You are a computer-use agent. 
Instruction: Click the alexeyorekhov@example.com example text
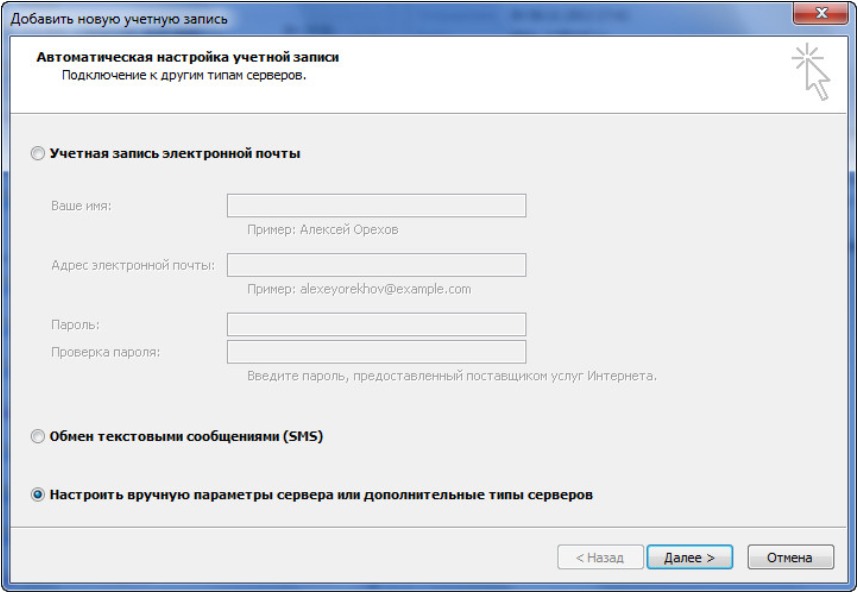coord(385,289)
